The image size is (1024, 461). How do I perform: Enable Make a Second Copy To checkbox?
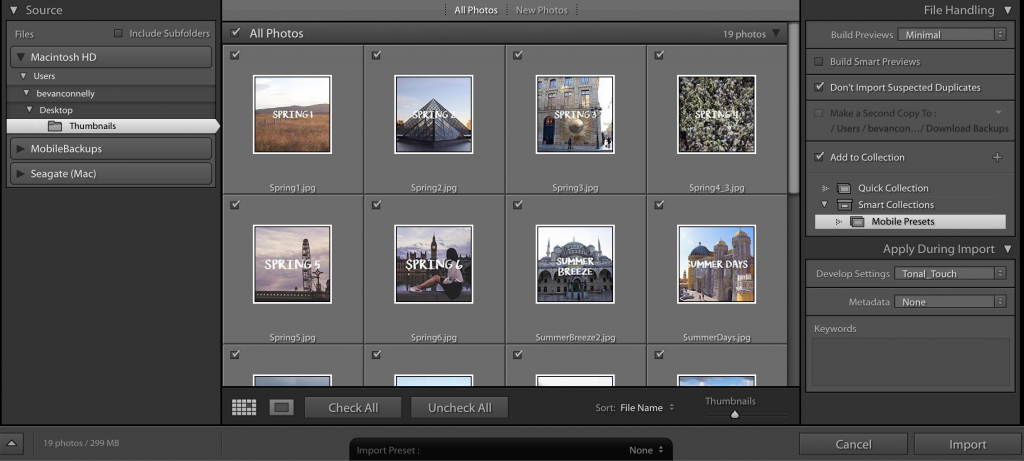818,113
